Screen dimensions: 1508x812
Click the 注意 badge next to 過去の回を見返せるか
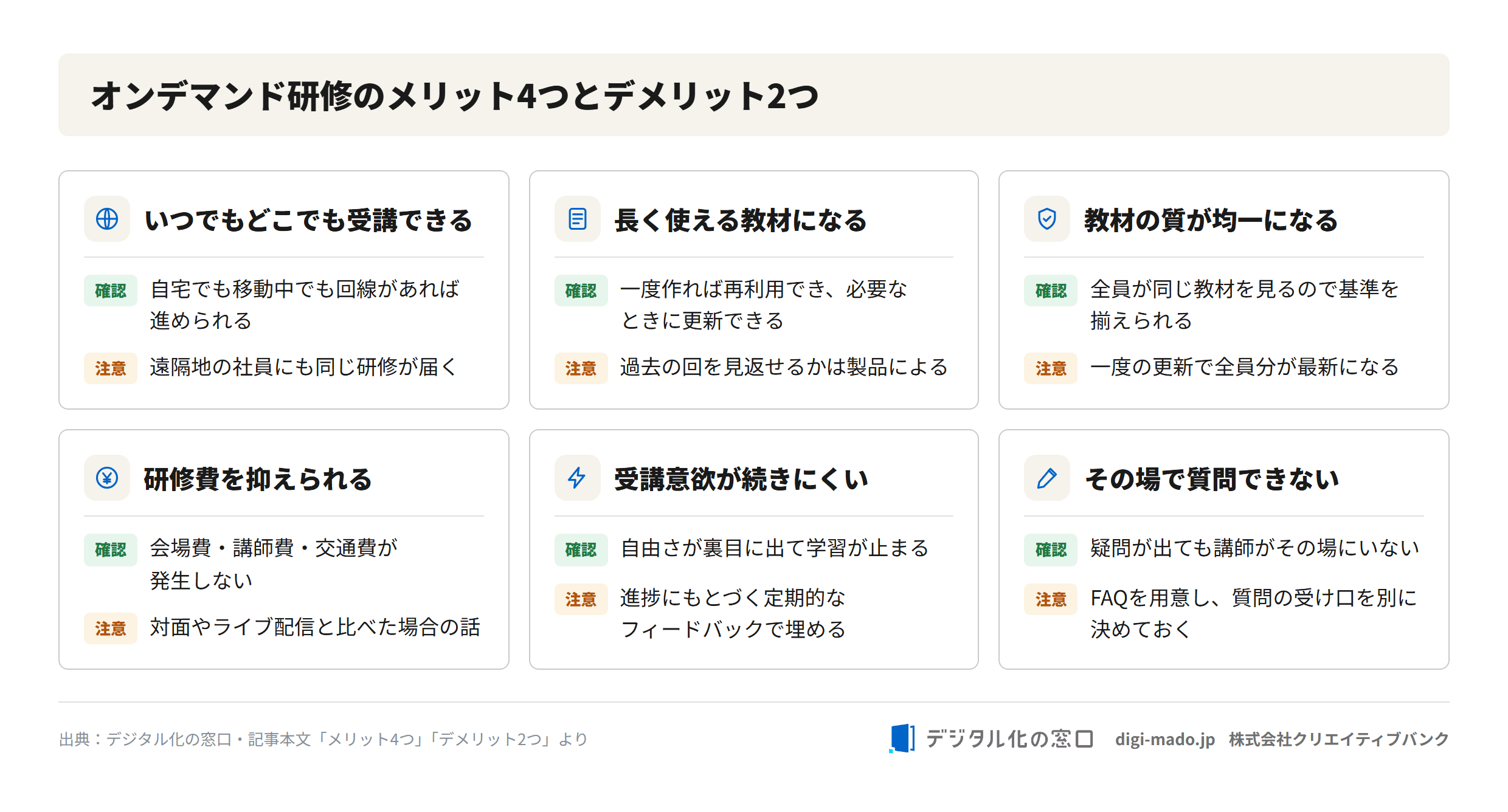[581, 368]
